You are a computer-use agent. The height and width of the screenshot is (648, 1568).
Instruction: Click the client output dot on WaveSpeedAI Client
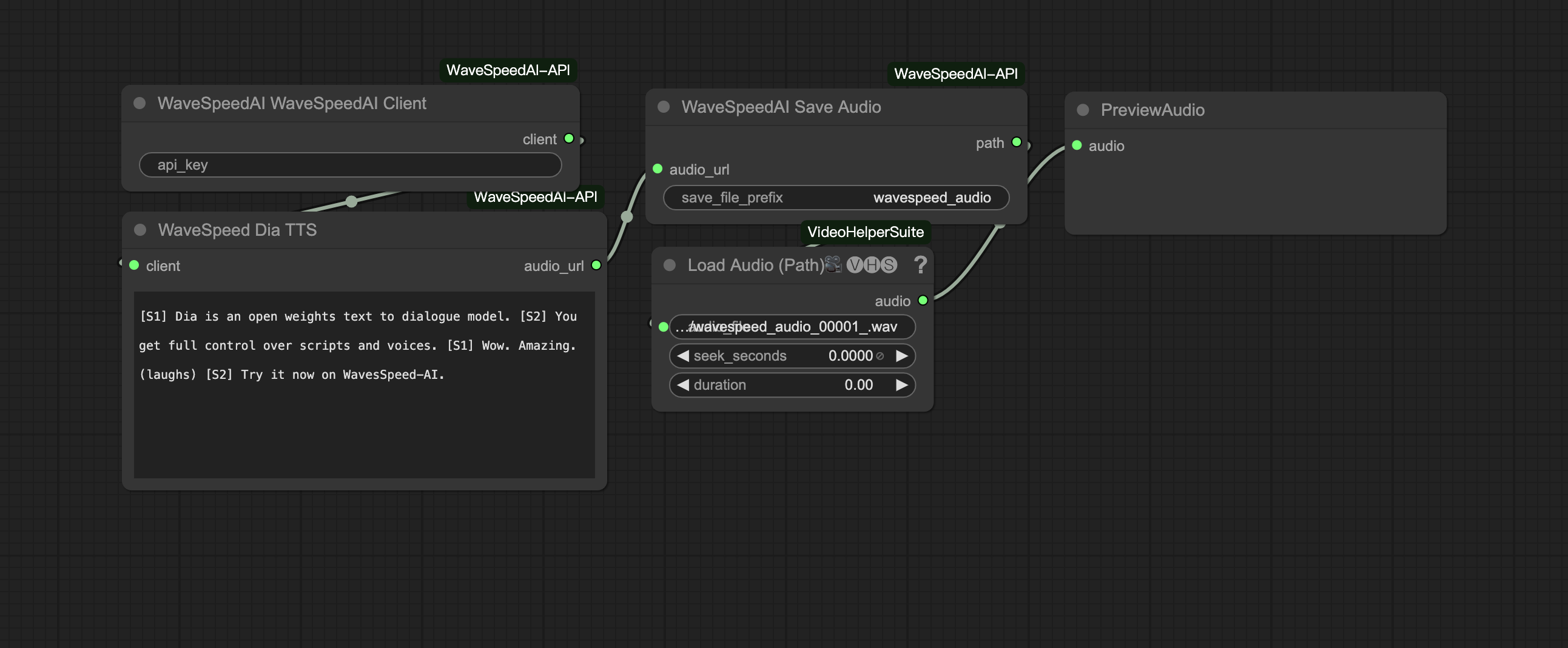pos(569,139)
